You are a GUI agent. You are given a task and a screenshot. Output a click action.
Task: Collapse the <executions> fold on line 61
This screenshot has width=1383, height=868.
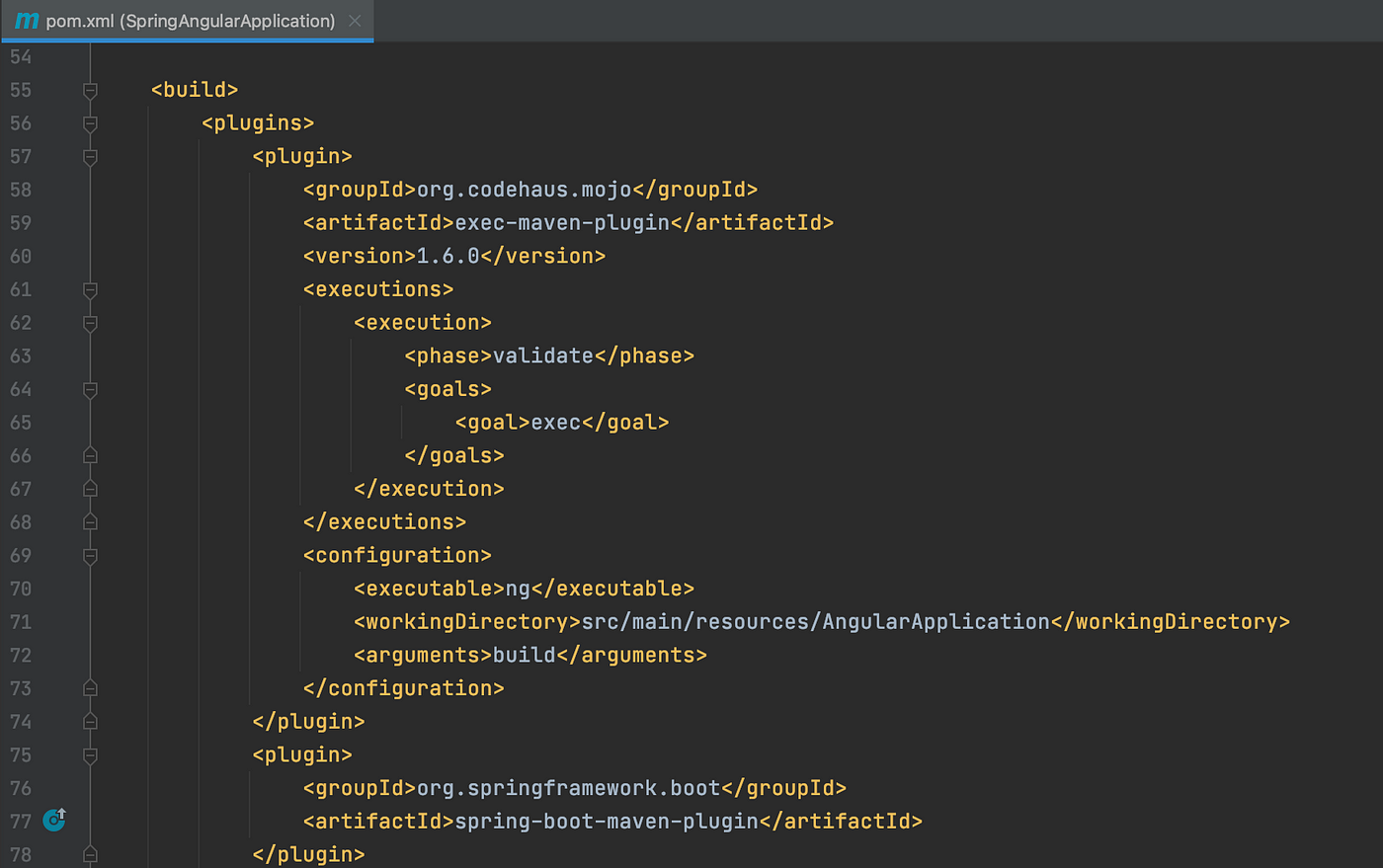(90, 290)
